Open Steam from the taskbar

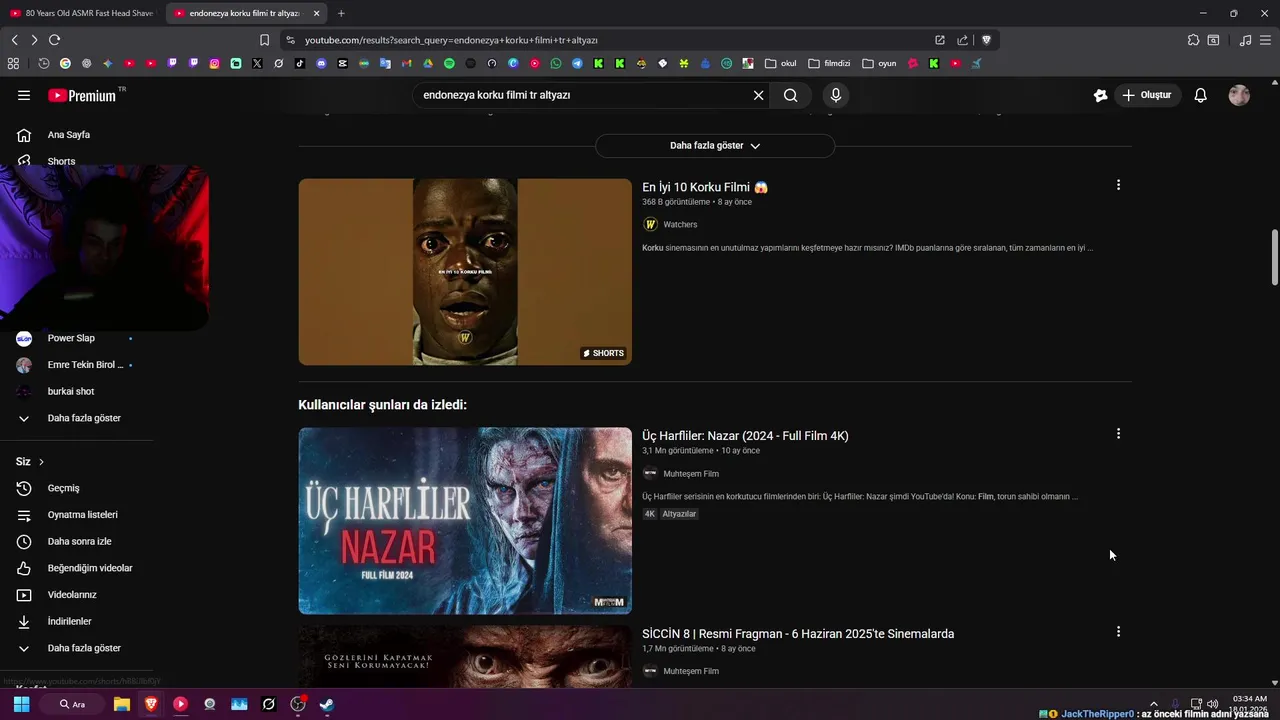pos(326,704)
